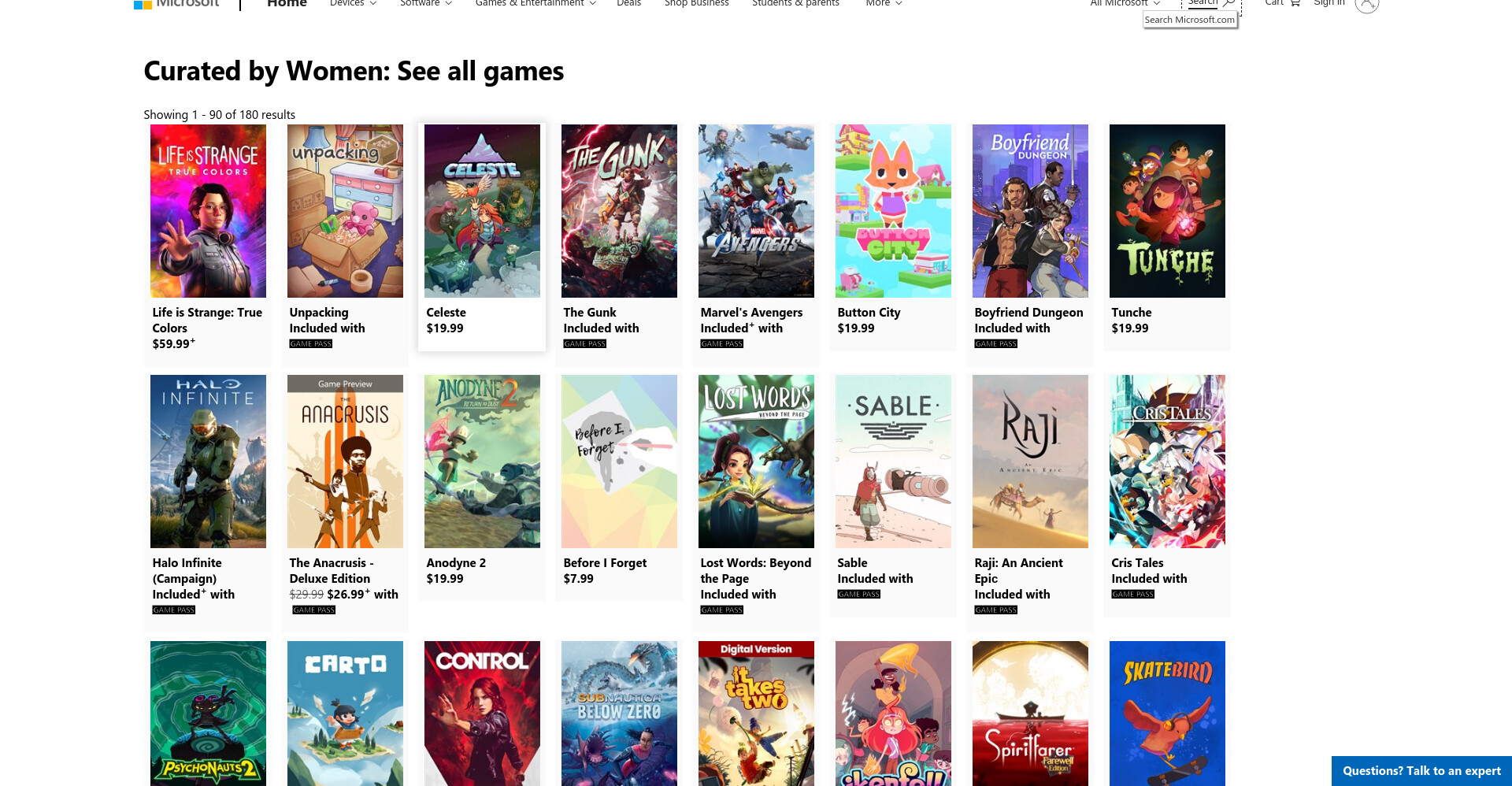
Task: Click the search magnifier icon
Action: pos(1228,3)
